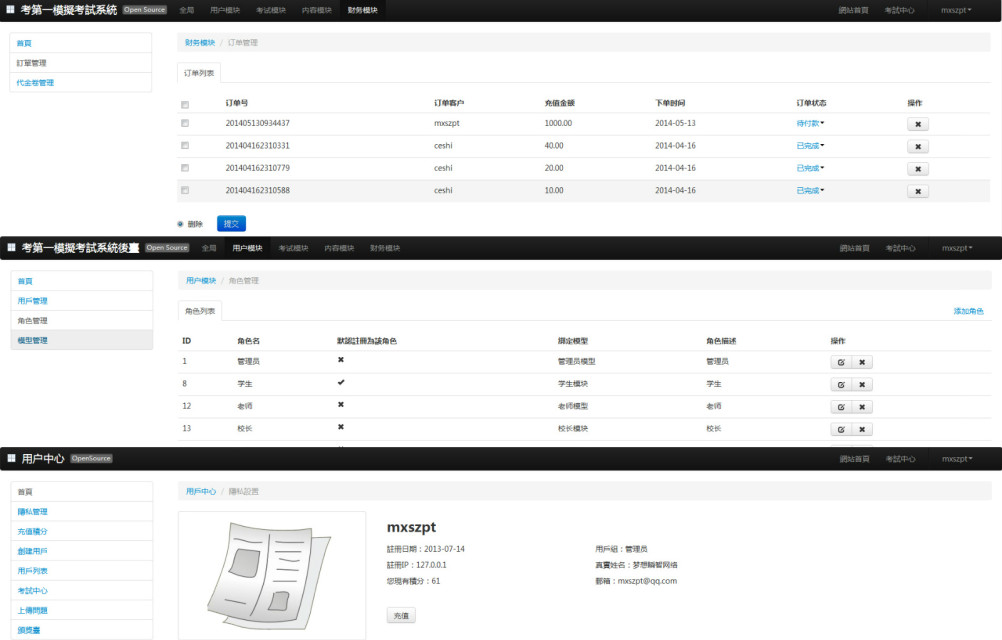Open the mxszpt user menu in user center bar
Viewport: 1002px width, 640px height.
click(x=957, y=459)
